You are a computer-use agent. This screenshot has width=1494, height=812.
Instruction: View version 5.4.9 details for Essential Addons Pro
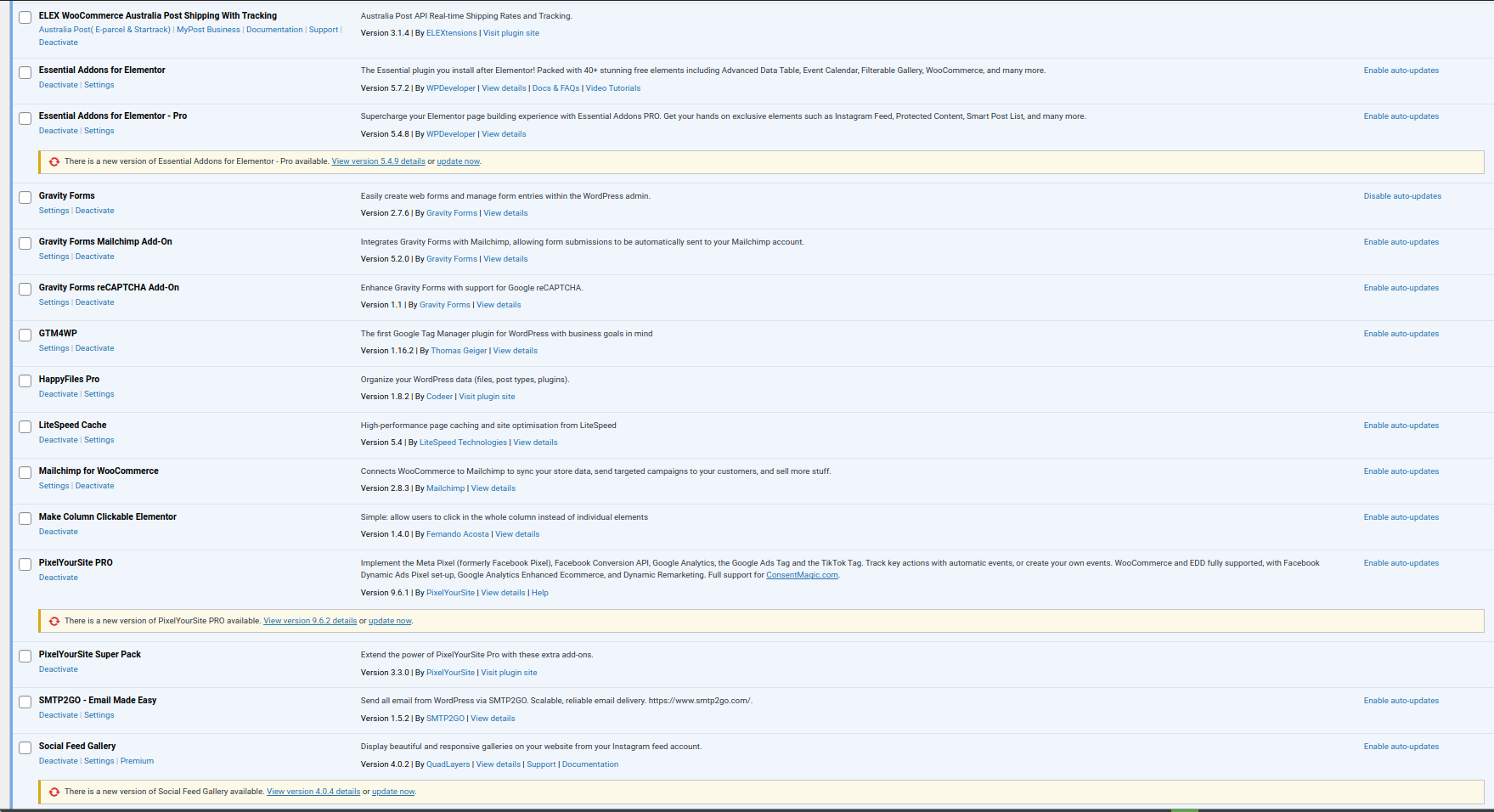point(378,161)
